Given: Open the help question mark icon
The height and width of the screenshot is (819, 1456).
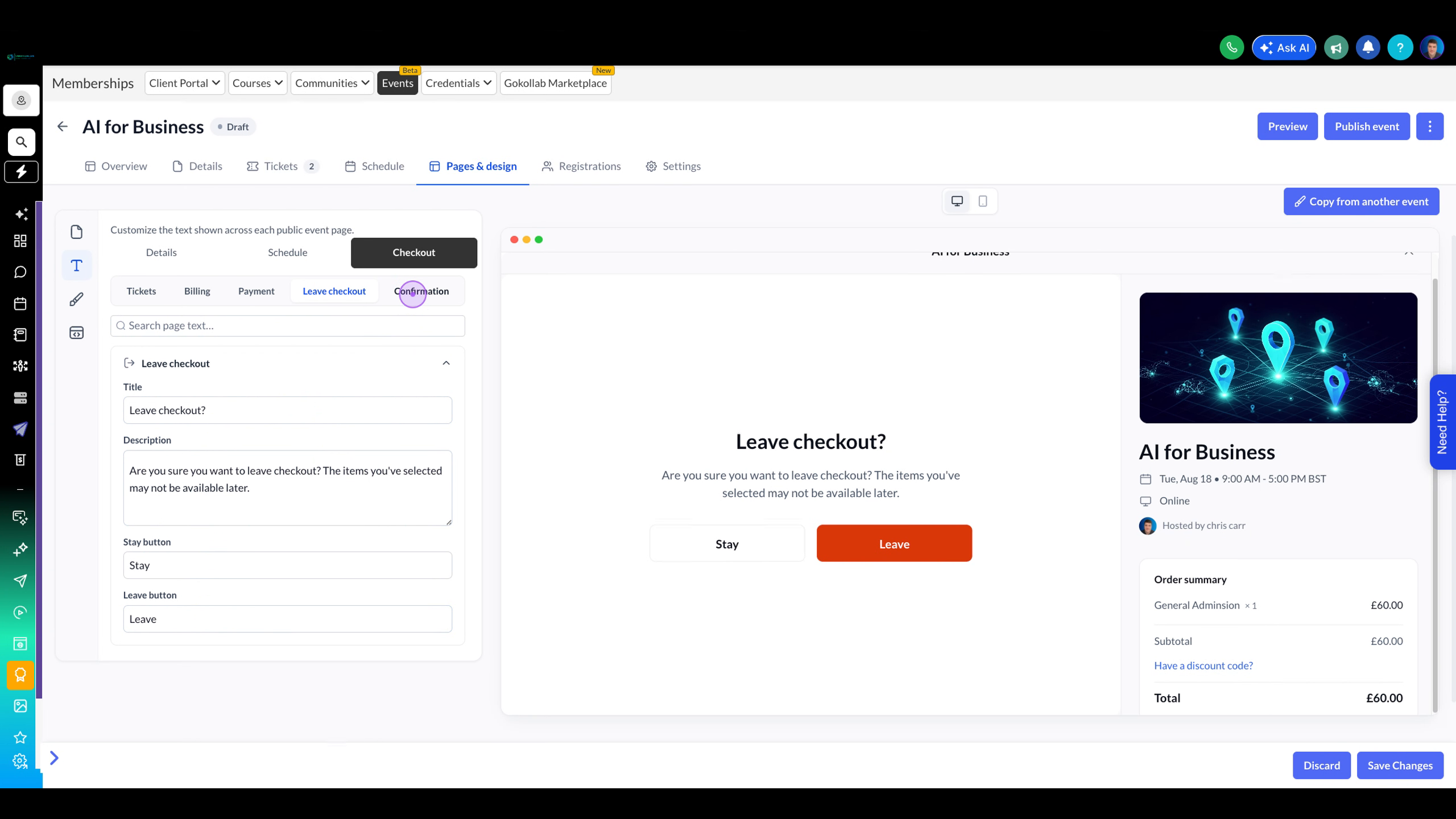Looking at the screenshot, I should click(x=1400, y=48).
